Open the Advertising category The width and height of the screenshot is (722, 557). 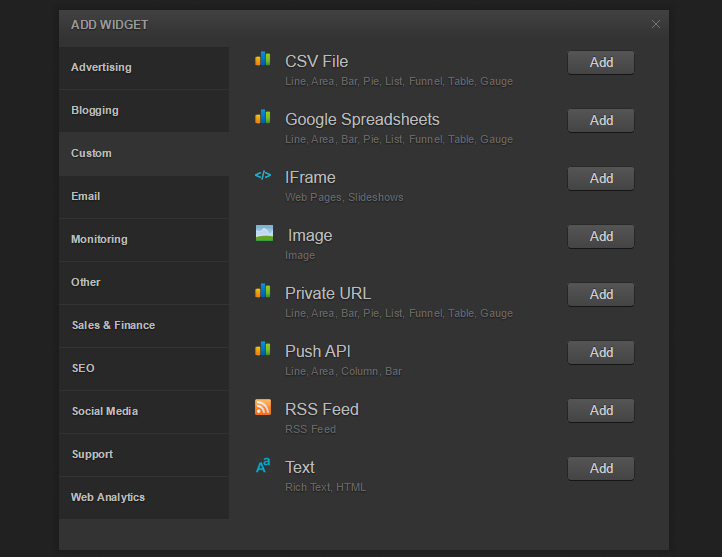click(144, 68)
